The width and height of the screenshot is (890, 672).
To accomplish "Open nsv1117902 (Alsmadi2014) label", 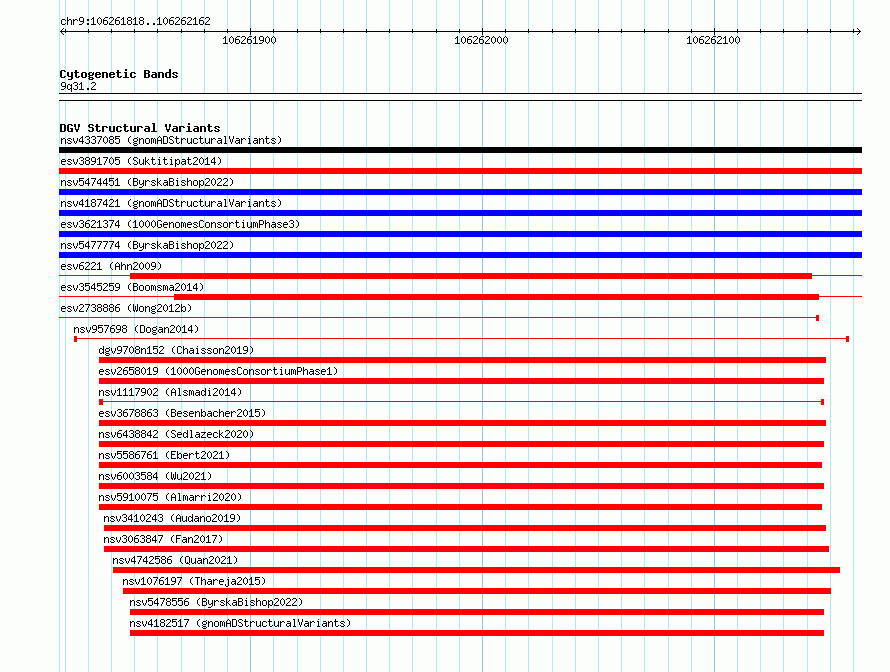I will (170, 392).
